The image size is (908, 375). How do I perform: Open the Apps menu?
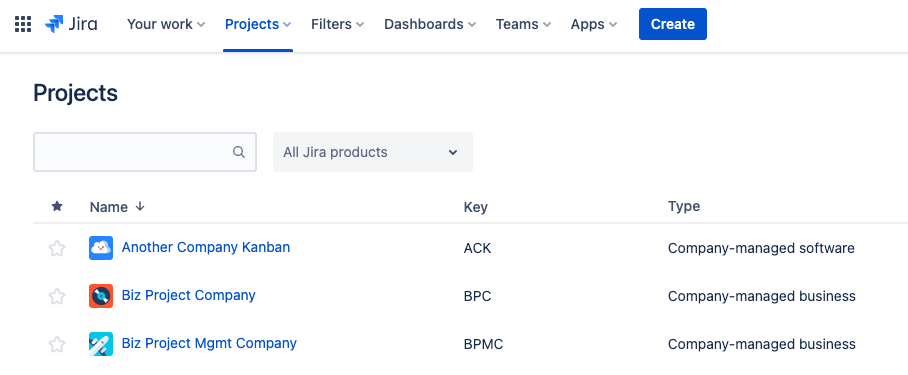pyautogui.click(x=594, y=24)
